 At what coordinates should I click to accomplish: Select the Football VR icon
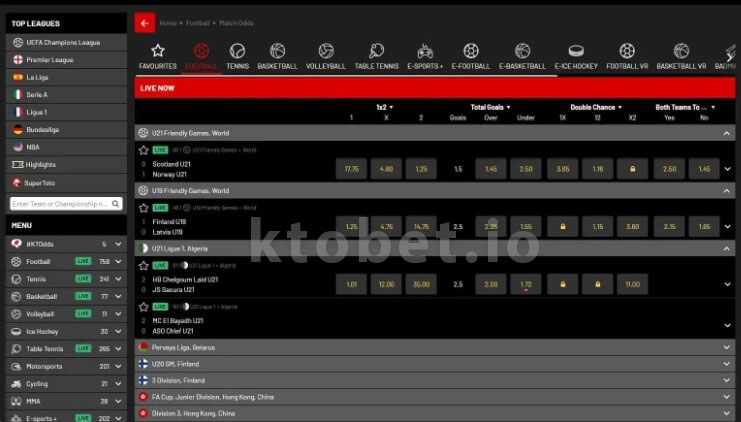point(627,51)
